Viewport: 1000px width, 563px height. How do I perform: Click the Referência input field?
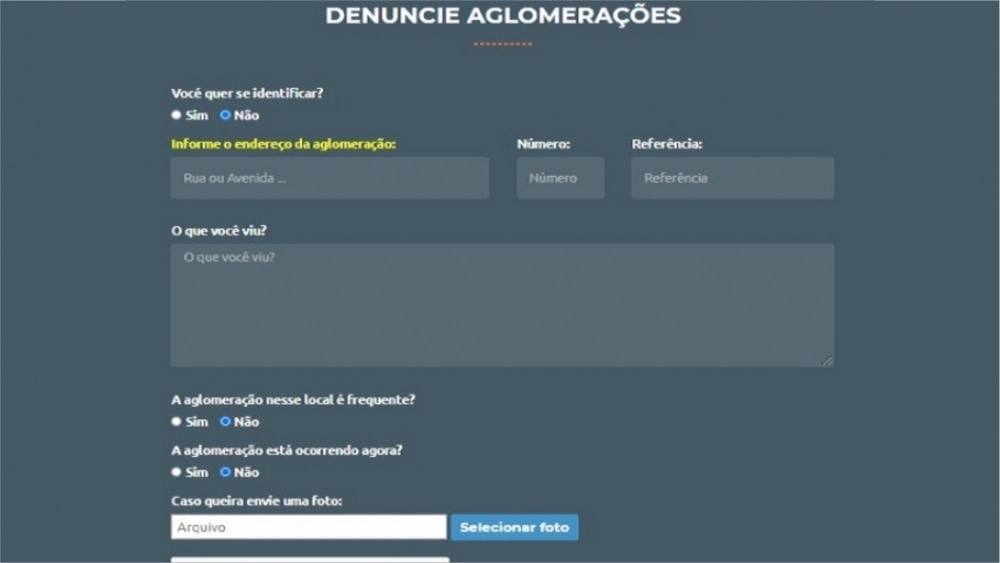[733, 178]
